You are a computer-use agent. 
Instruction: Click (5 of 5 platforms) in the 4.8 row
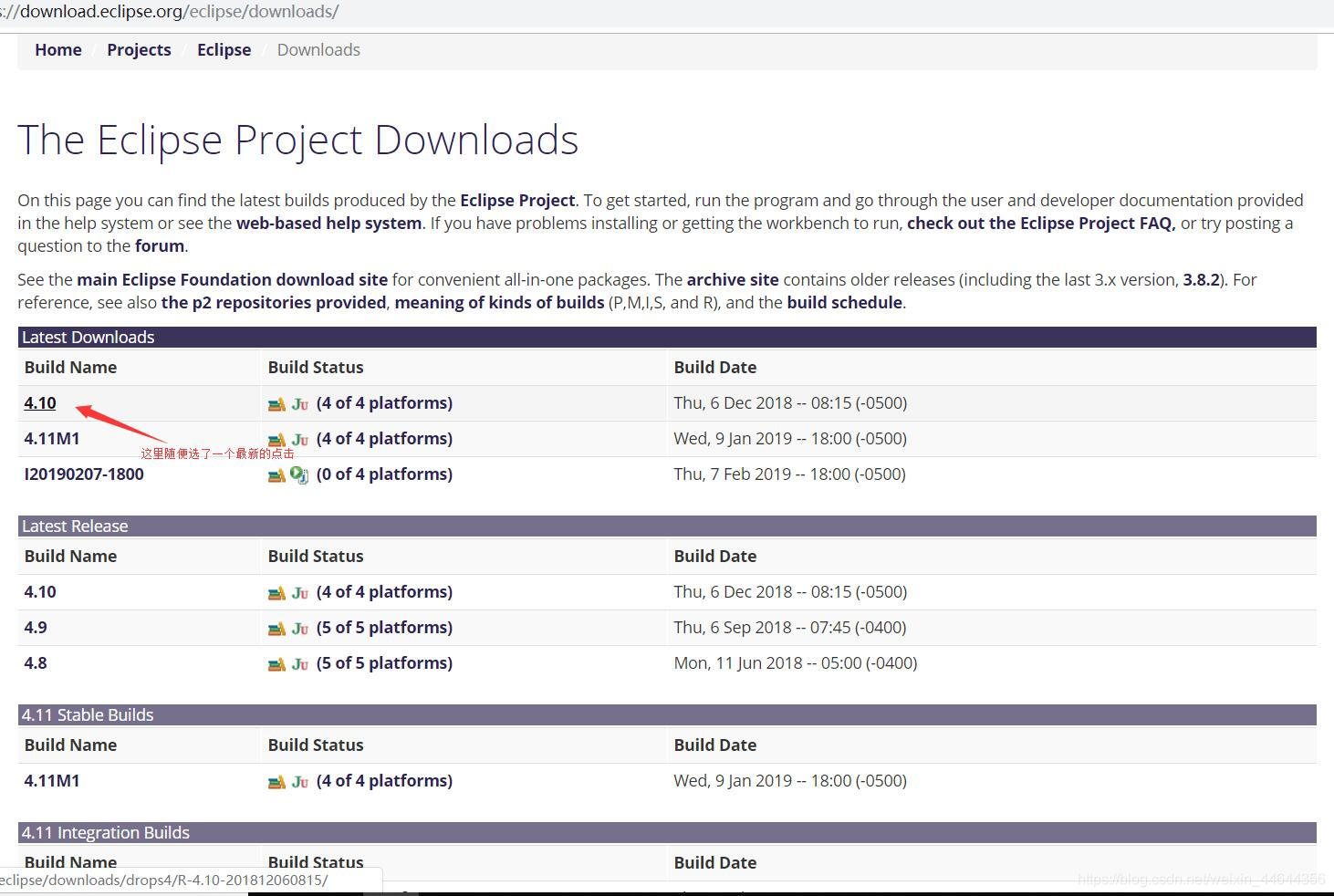(x=384, y=662)
